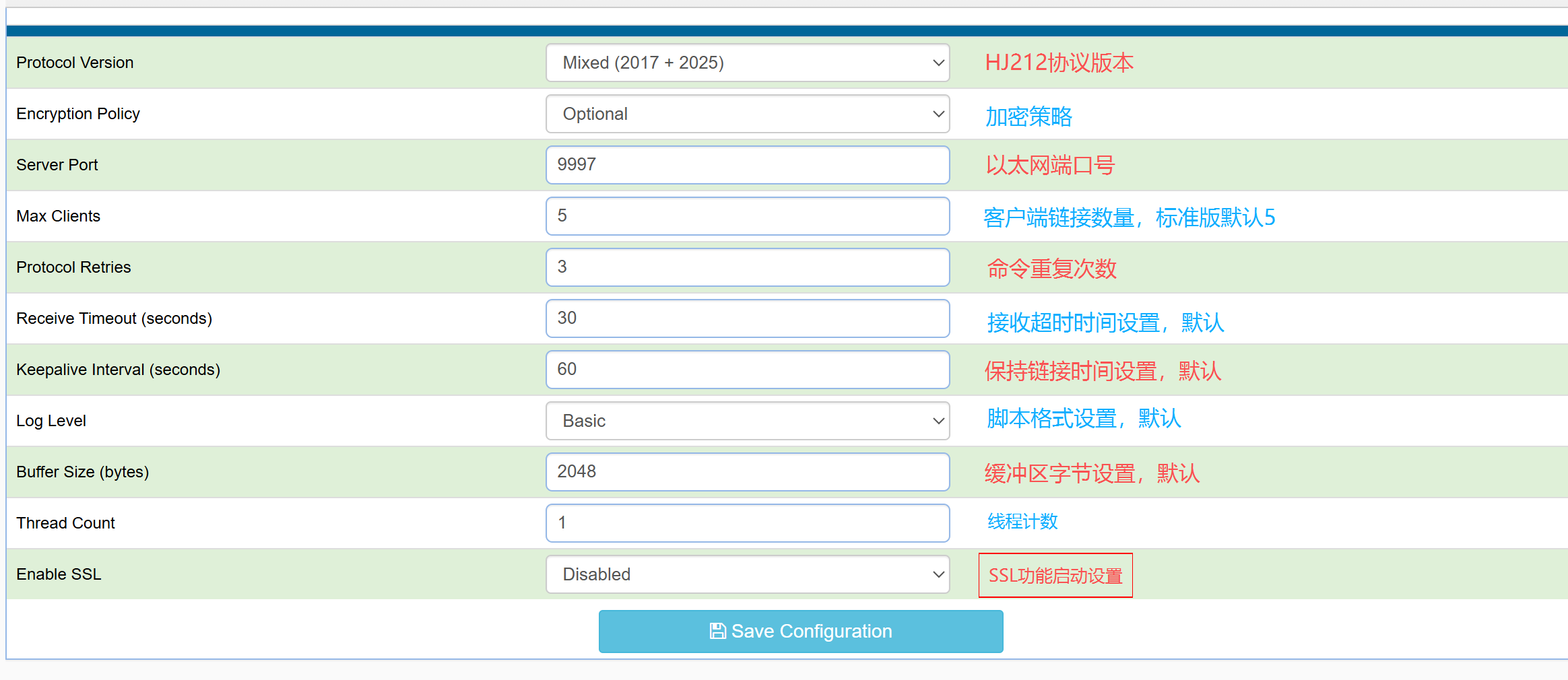Open the Protocol Version dropdown
This screenshot has height=680, width=1568.
pos(748,63)
